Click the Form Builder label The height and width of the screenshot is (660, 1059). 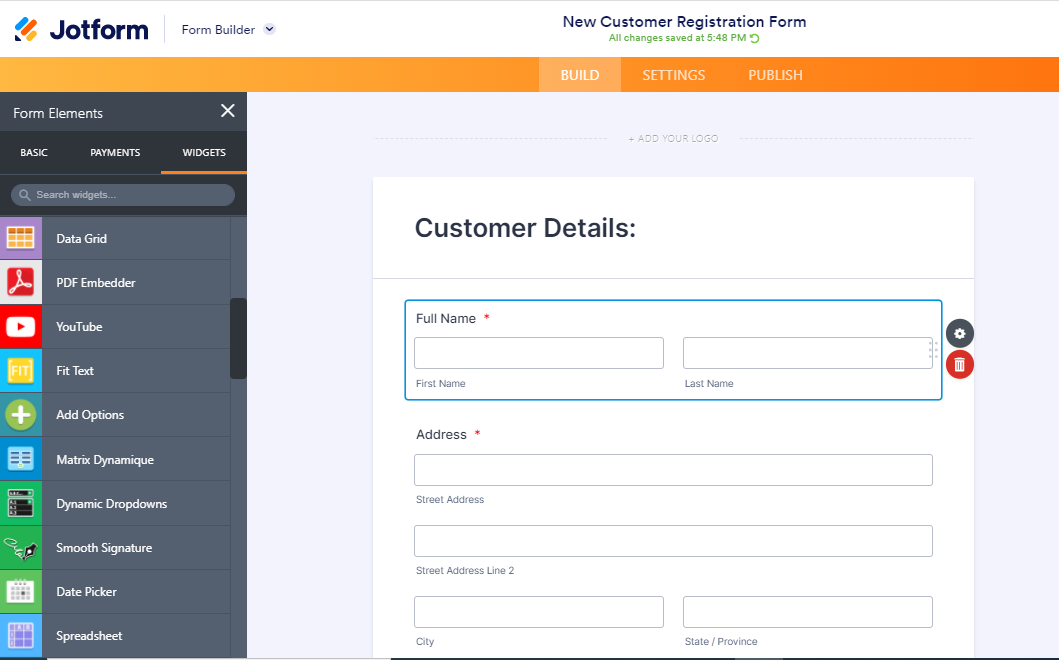(x=218, y=30)
